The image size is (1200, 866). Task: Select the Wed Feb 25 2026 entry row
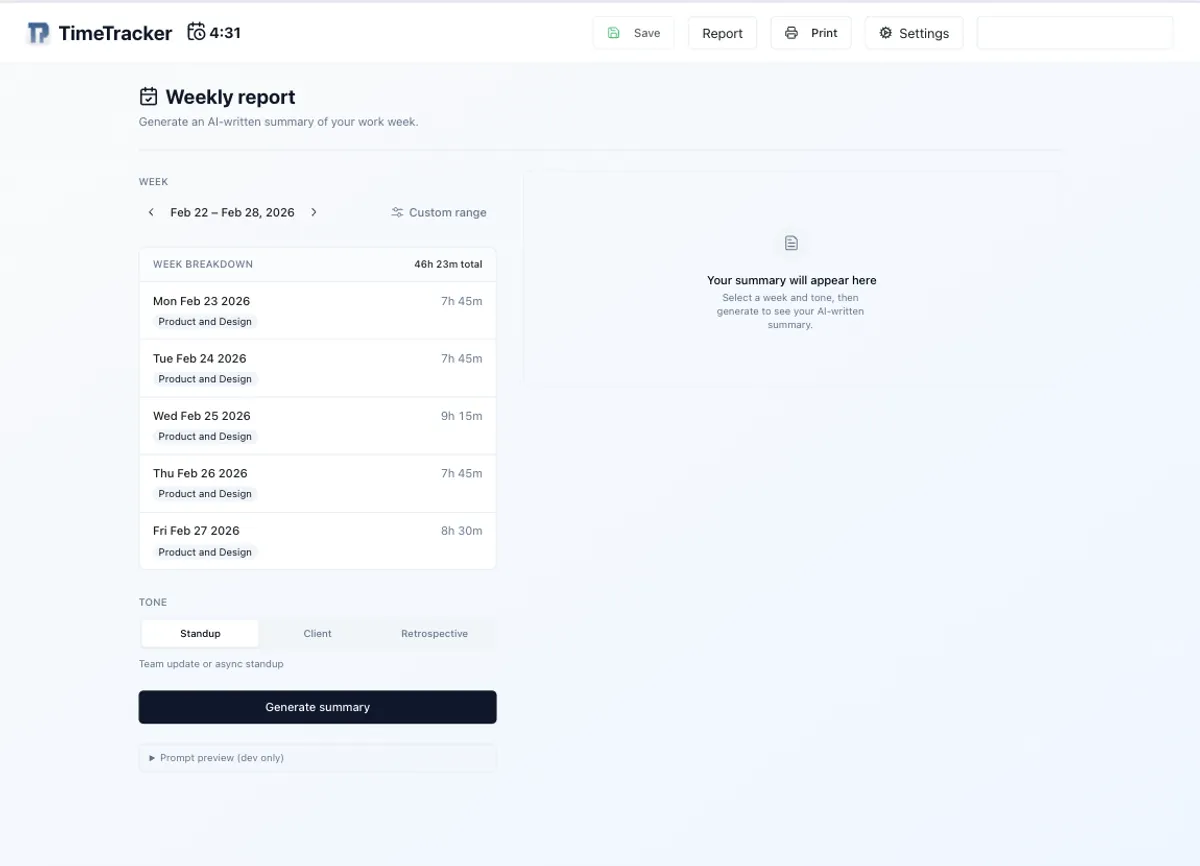[317, 425]
